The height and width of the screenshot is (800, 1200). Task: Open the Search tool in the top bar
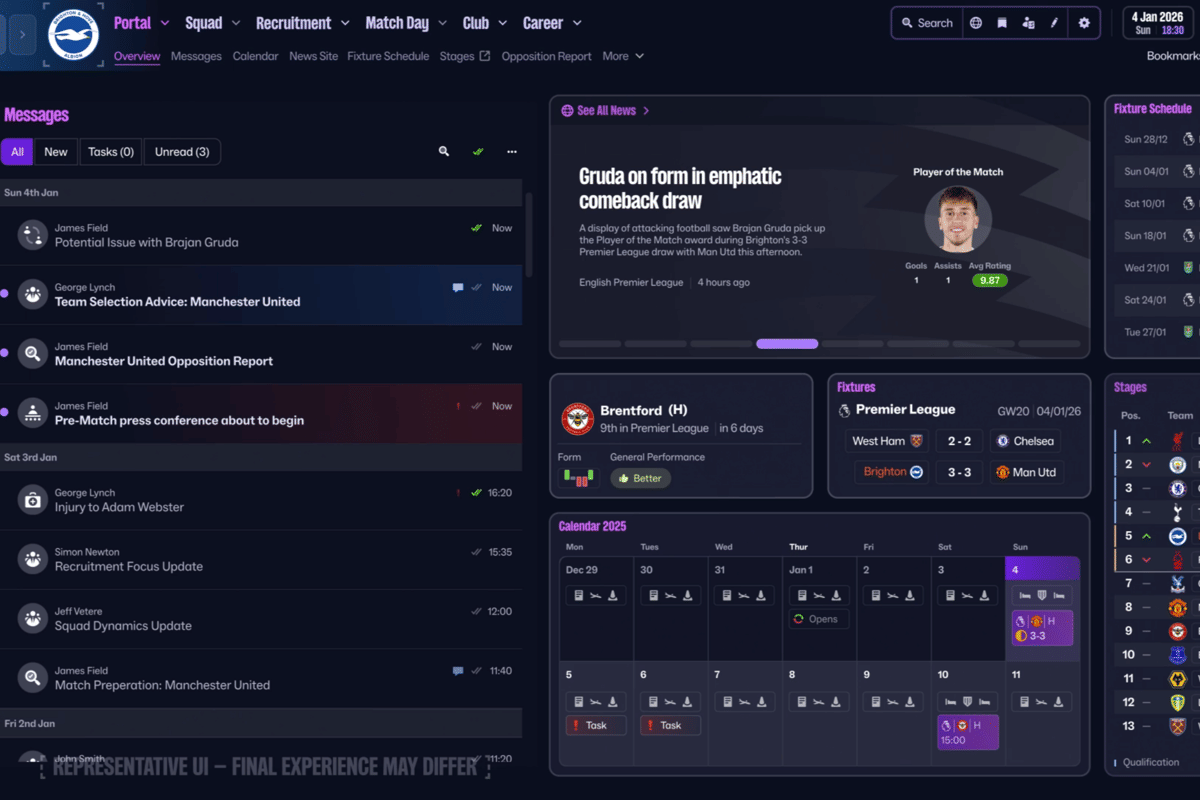[926, 22]
